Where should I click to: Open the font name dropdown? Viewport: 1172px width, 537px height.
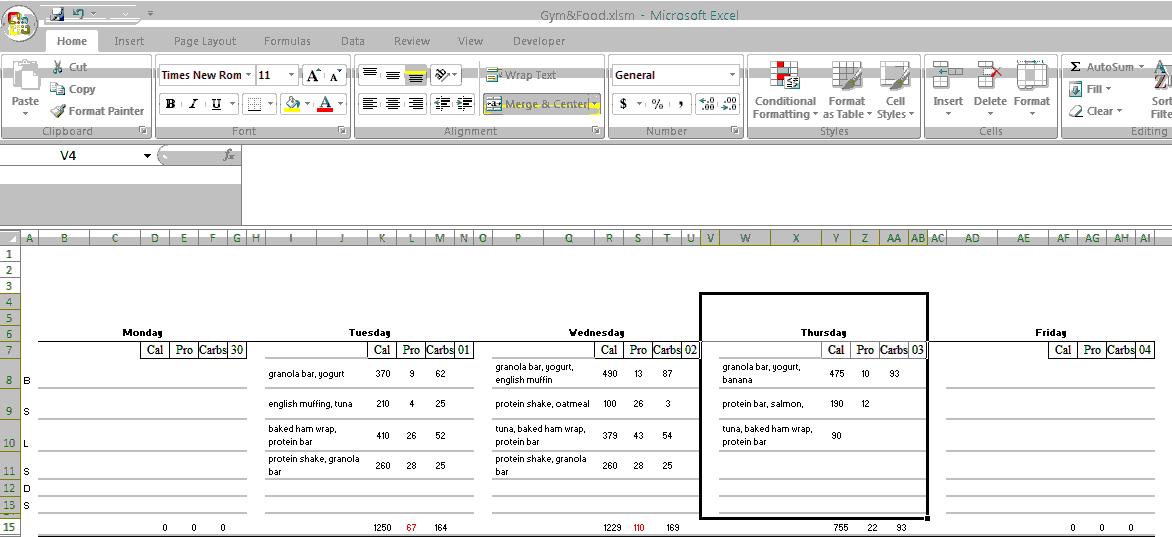coord(249,75)
